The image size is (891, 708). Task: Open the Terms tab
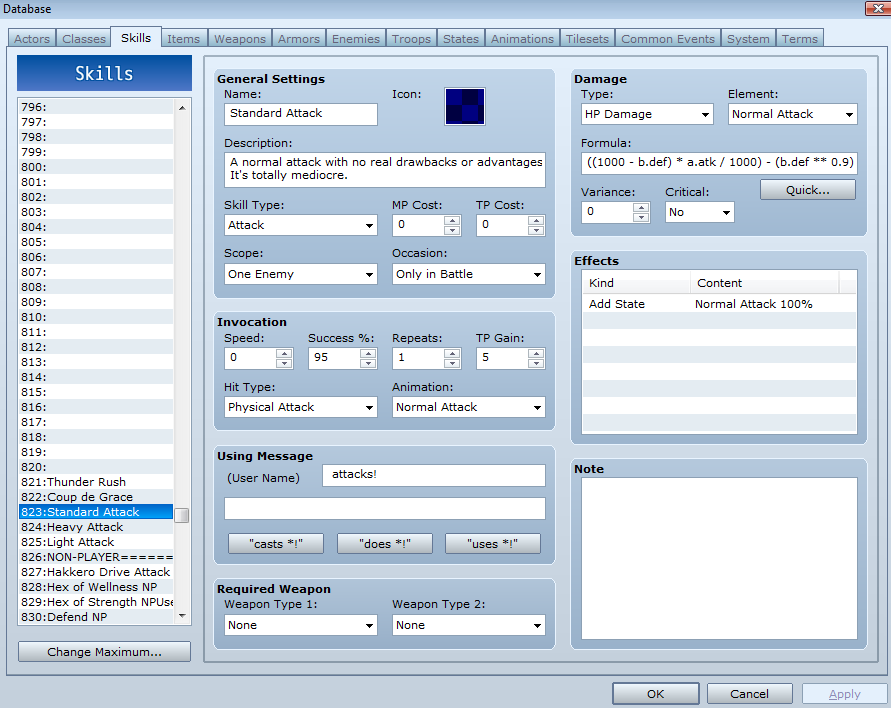(800, 39)
